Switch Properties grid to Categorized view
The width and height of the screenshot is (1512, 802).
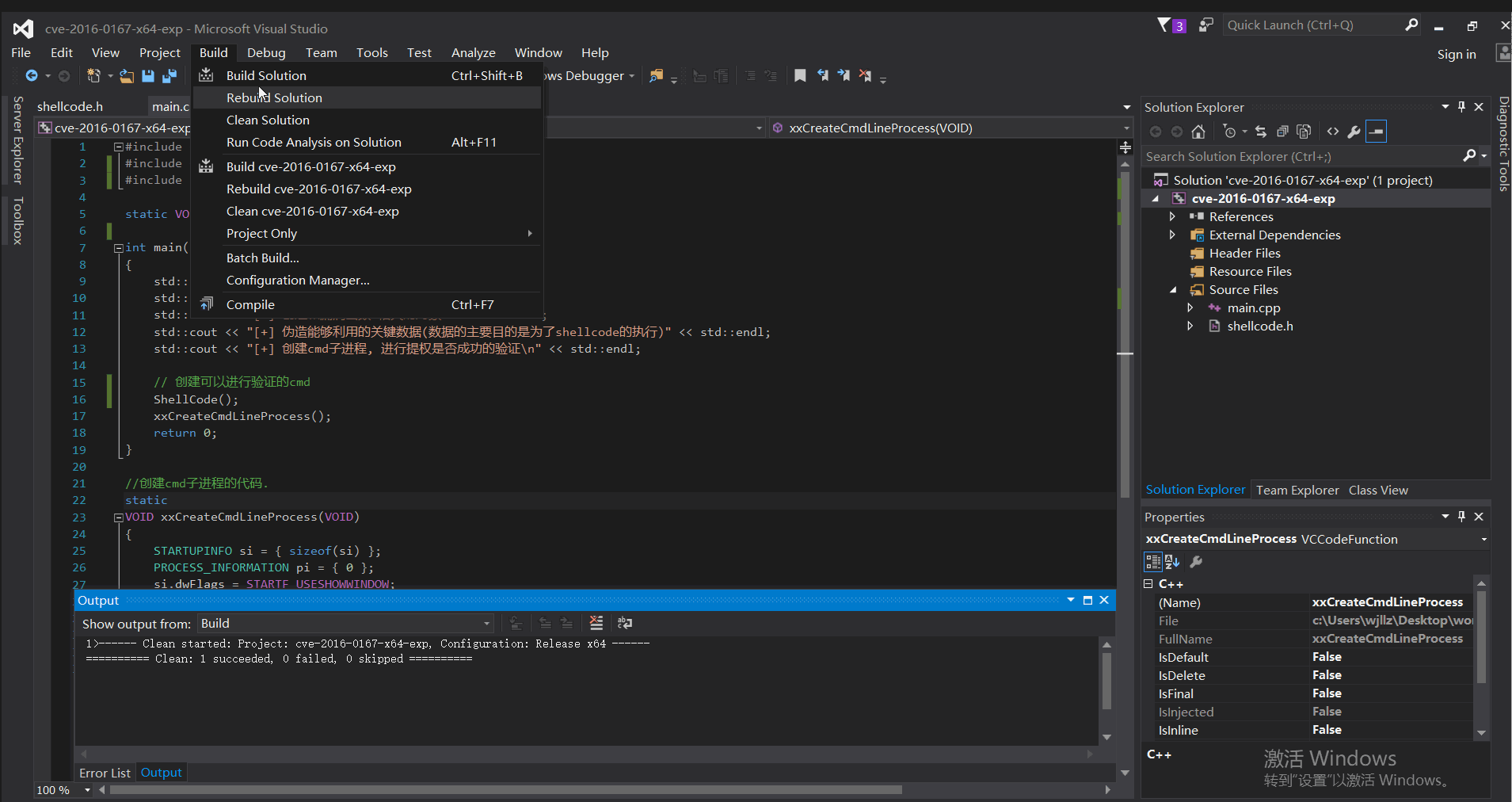coord(1153,562)
